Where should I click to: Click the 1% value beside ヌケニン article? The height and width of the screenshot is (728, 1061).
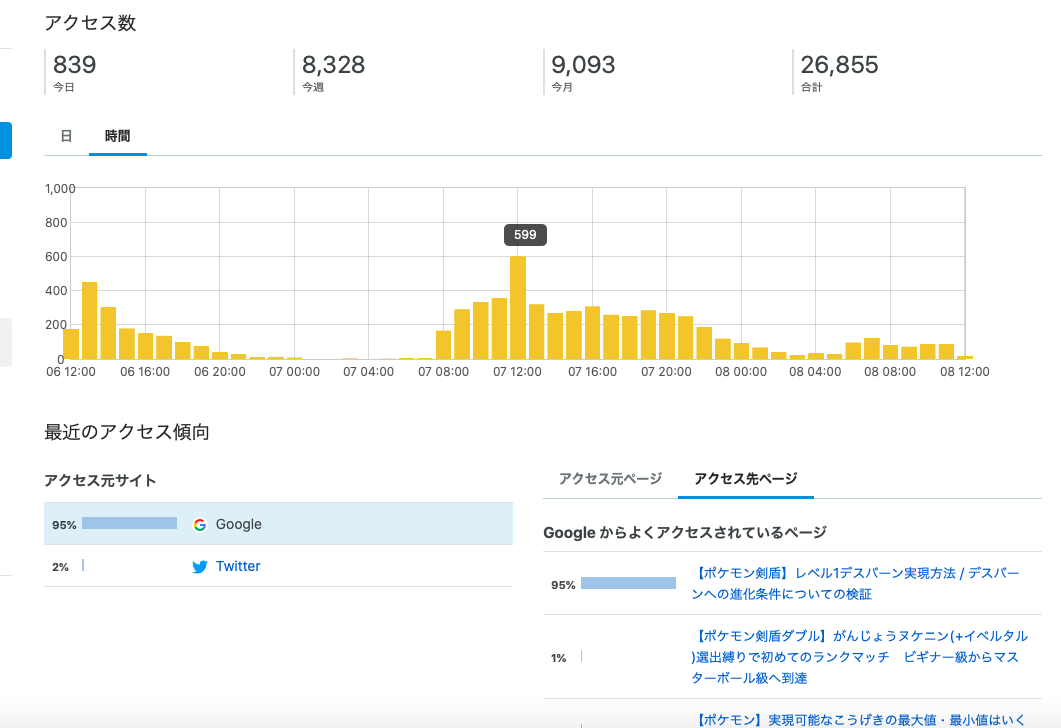558,658
